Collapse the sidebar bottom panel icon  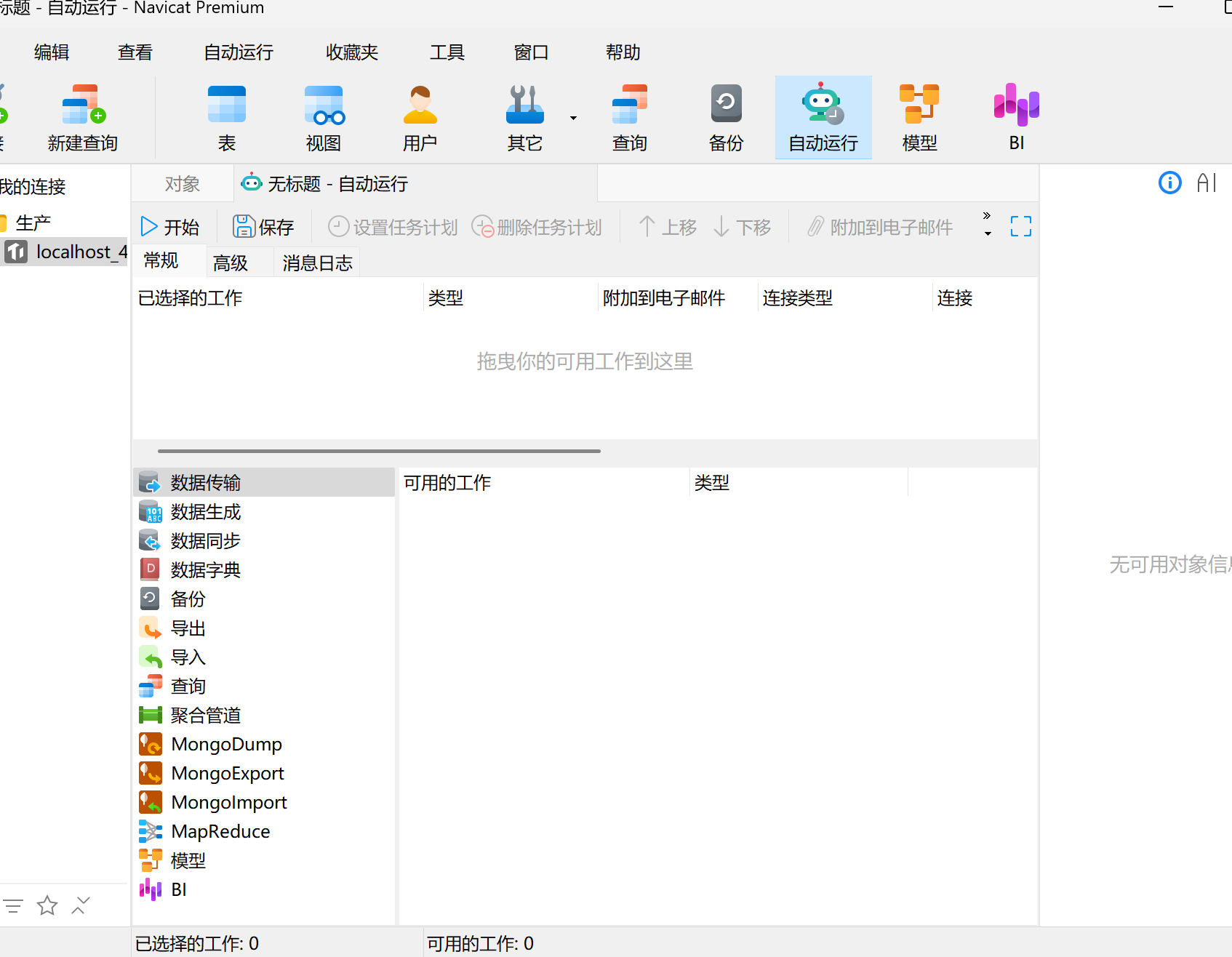pyautogui.click(x=81, y=905)
